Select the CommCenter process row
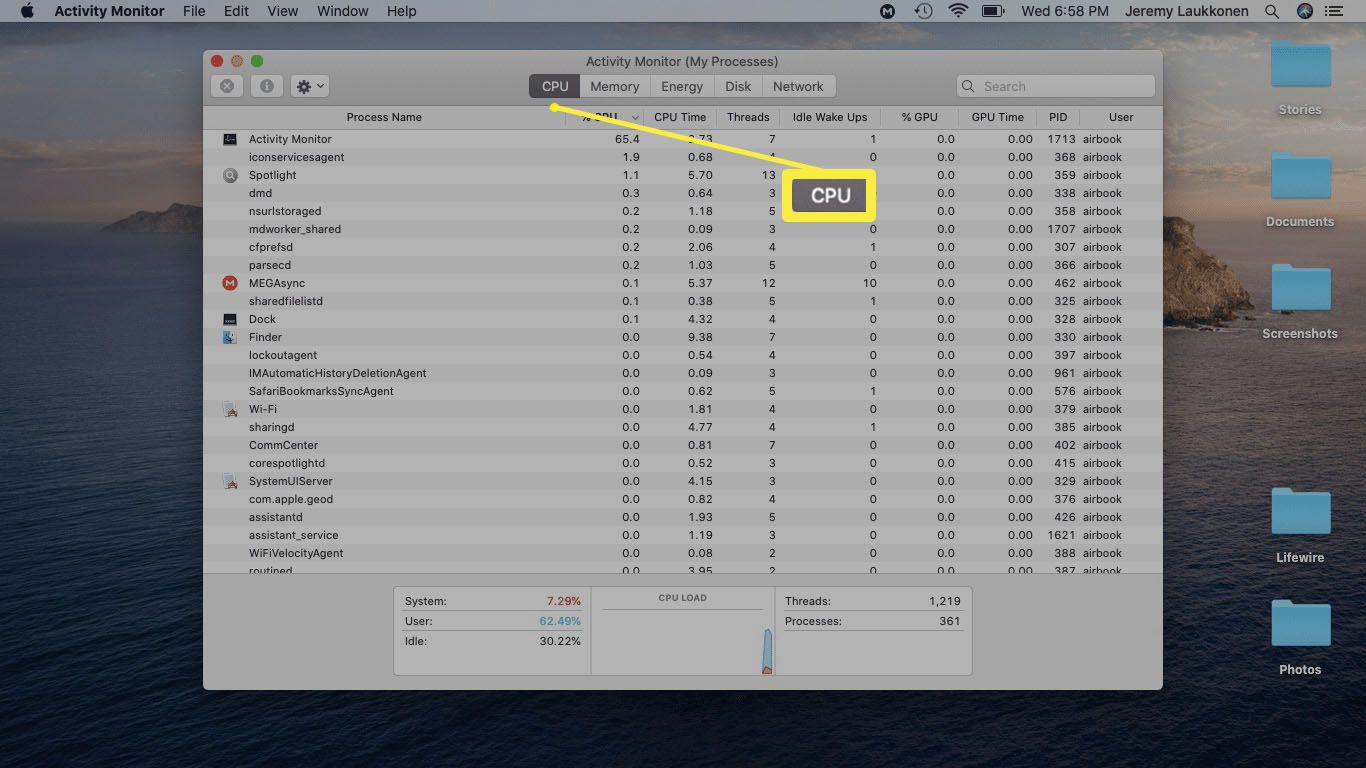This screenshot has width=1366, height=768. [682, 445]
